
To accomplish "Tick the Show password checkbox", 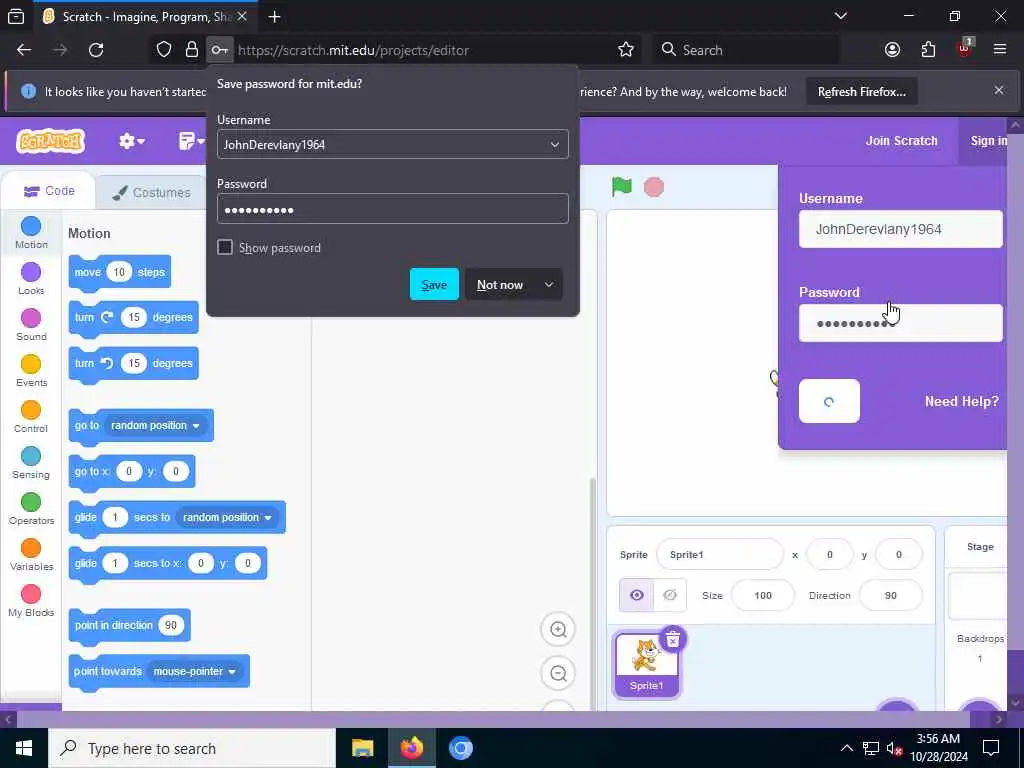I will coord(225,247).
